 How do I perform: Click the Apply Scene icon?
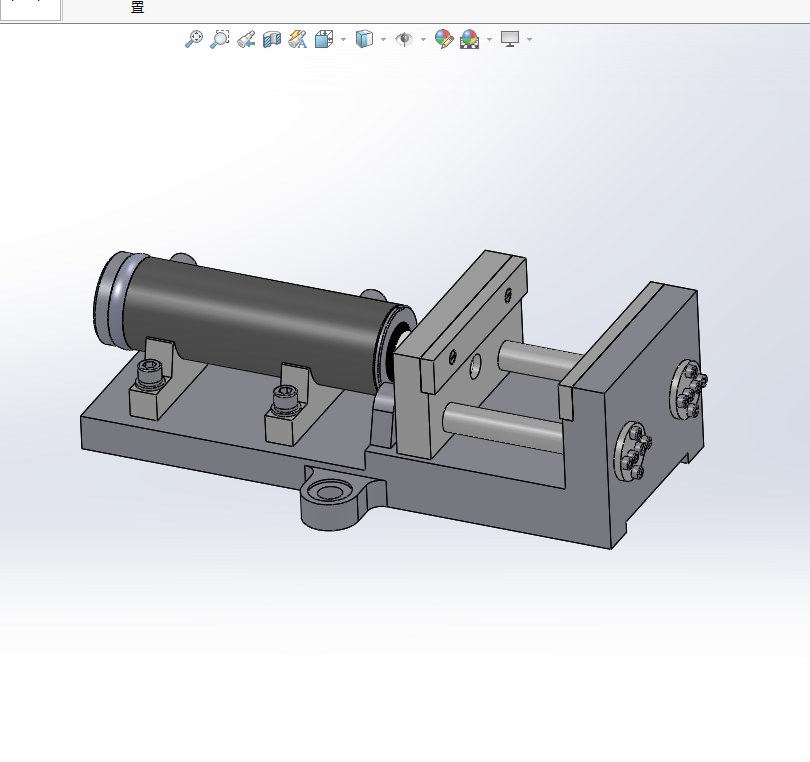click(x=470, y=39)
